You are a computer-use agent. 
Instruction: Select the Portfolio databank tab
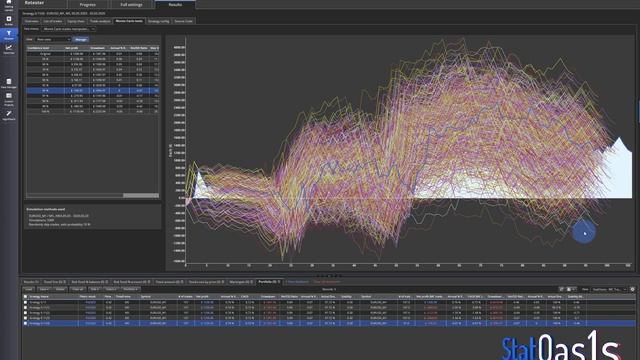[x=269, y=282]
